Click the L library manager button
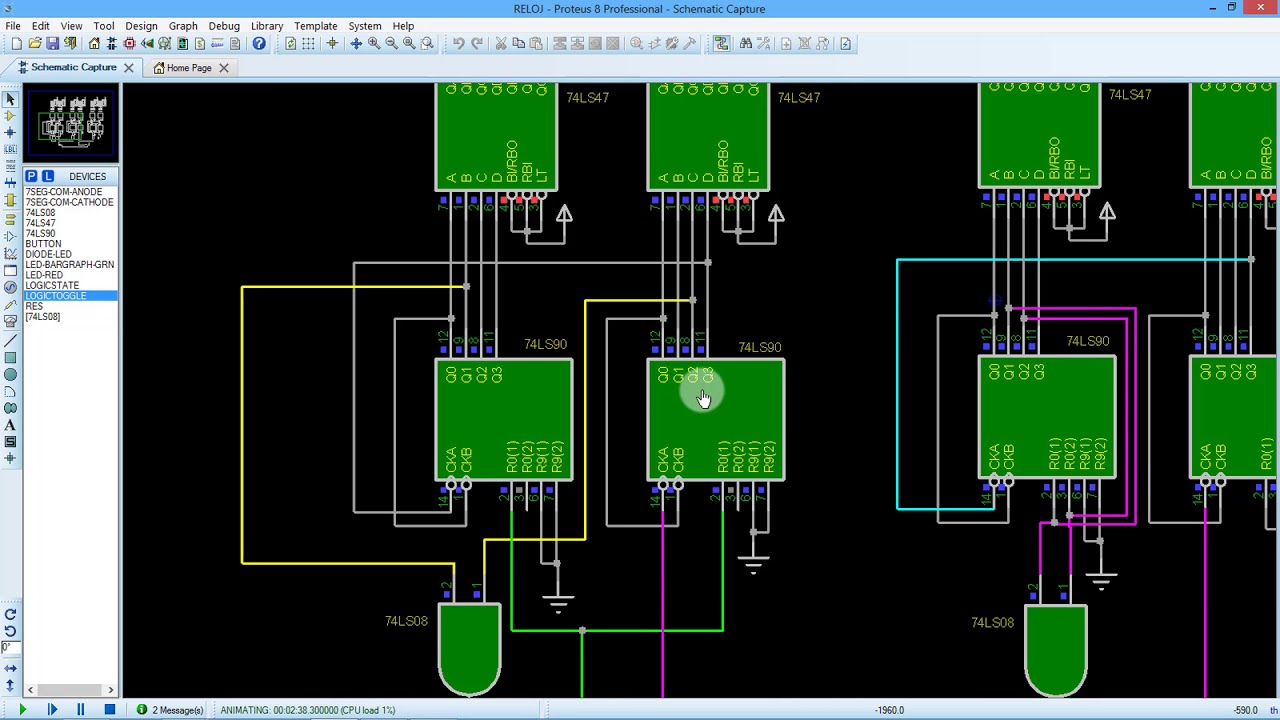The width and height of the screenshot is (1280, 720). coord(47,176)
